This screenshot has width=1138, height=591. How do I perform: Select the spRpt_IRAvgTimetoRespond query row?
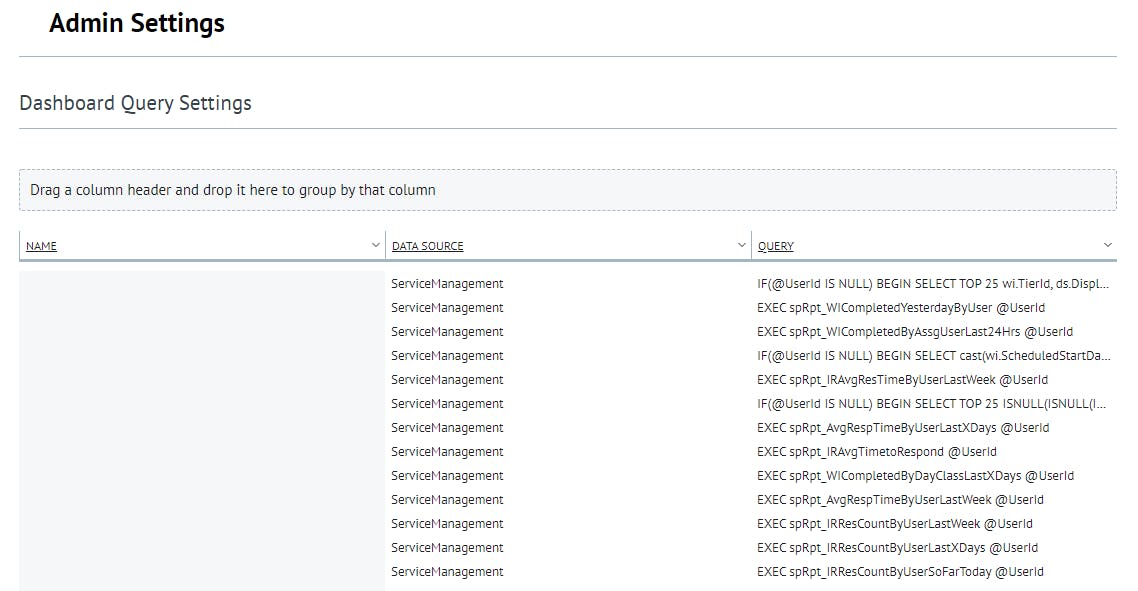coord(876,452)
